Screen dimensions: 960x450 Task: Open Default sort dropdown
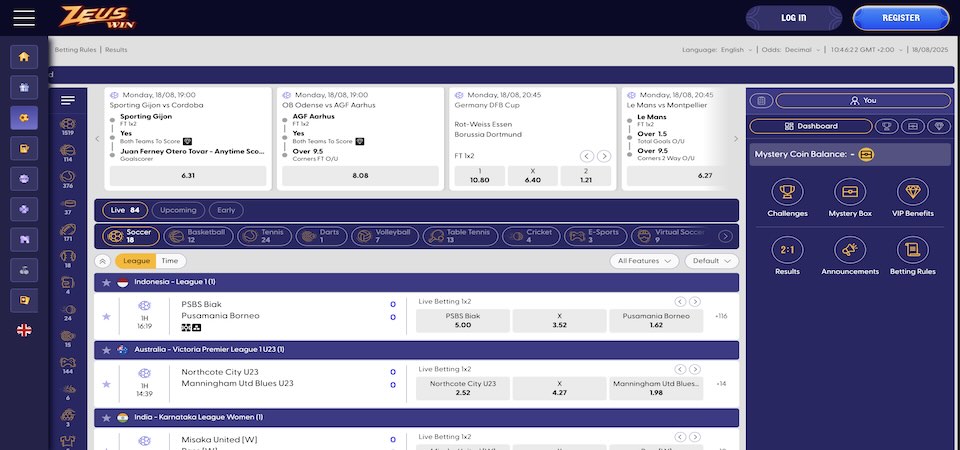(x=711, y=261)
